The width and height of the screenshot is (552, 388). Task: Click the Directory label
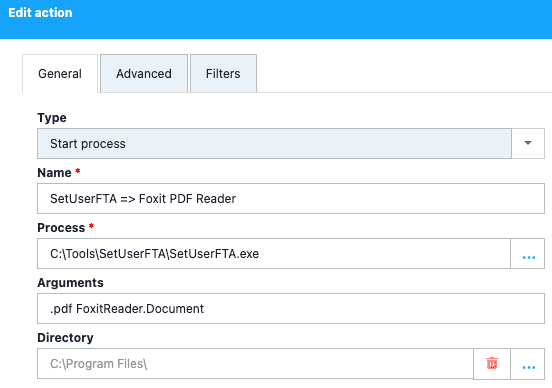coord(65,338)
